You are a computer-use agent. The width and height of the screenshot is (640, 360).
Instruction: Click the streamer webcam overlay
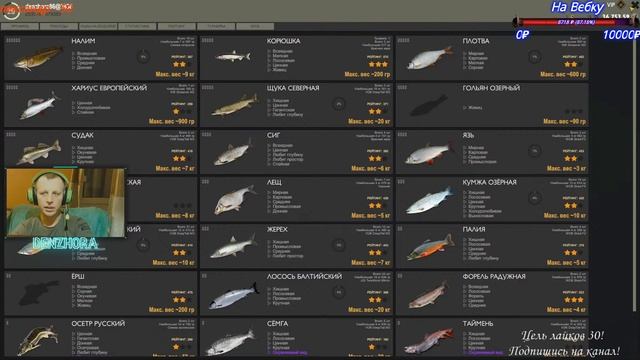(x=65, y=202)
